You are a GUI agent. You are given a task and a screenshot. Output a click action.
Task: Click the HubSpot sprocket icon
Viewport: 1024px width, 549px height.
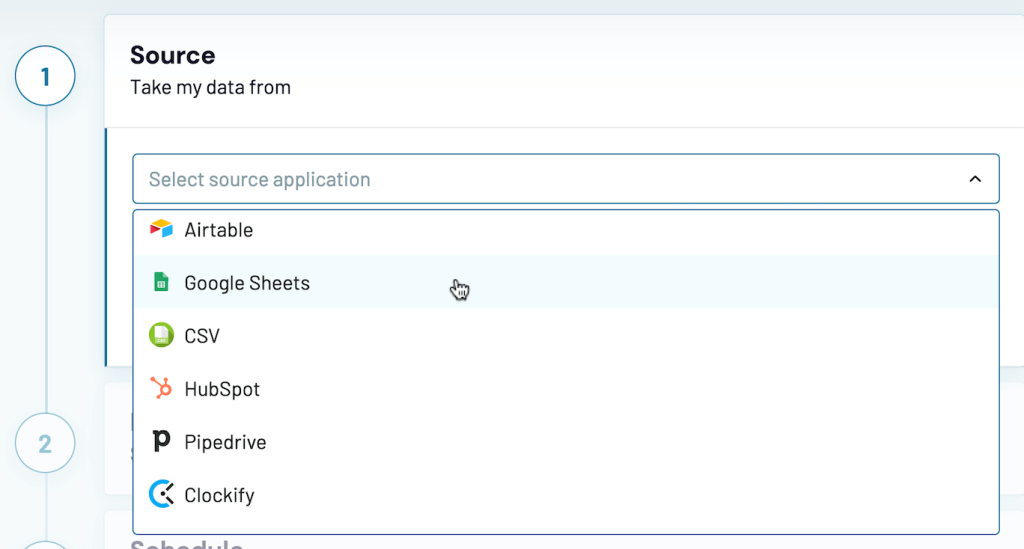(x=161, y=388)
